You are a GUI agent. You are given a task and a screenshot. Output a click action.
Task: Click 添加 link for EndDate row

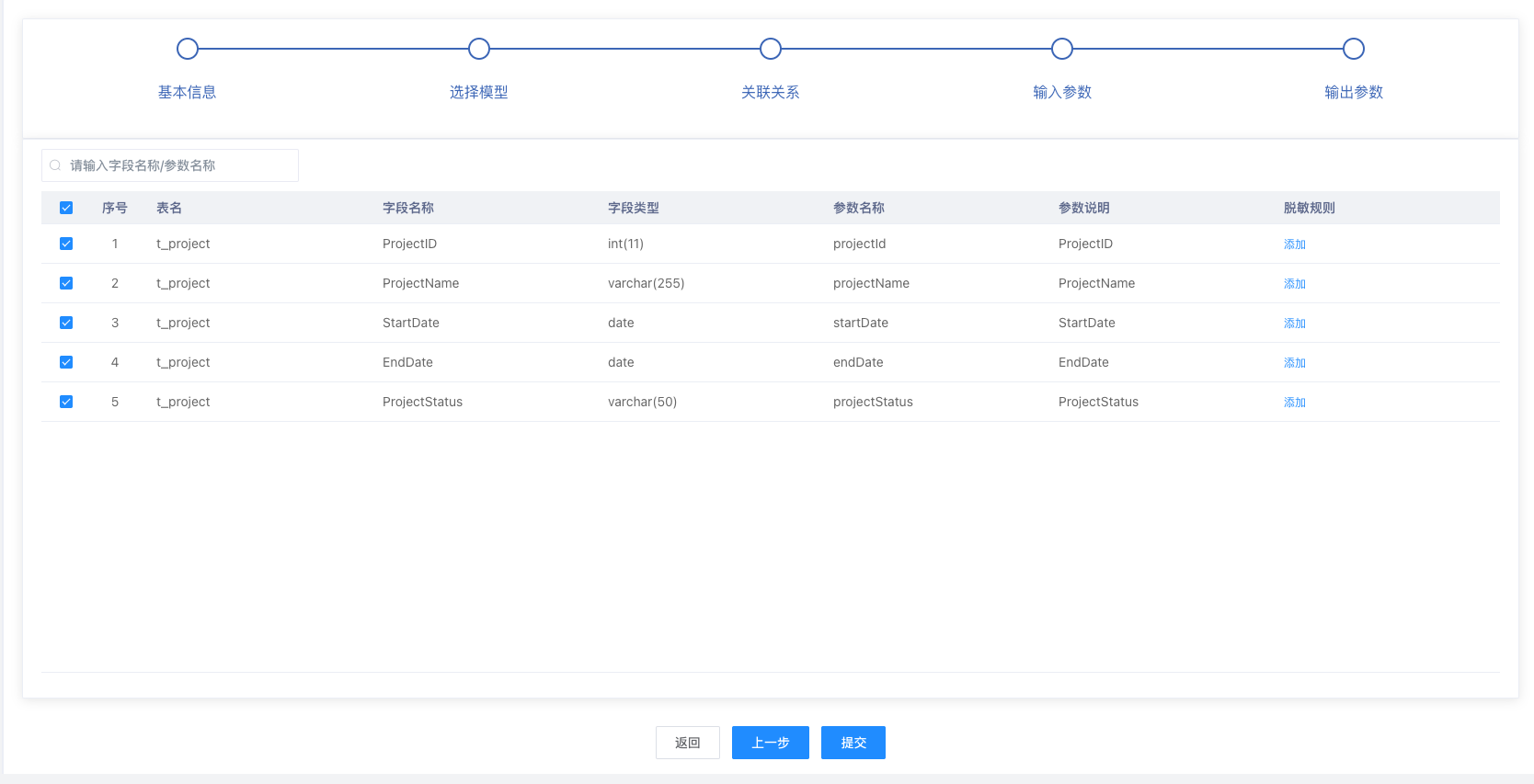point(1295,363)
